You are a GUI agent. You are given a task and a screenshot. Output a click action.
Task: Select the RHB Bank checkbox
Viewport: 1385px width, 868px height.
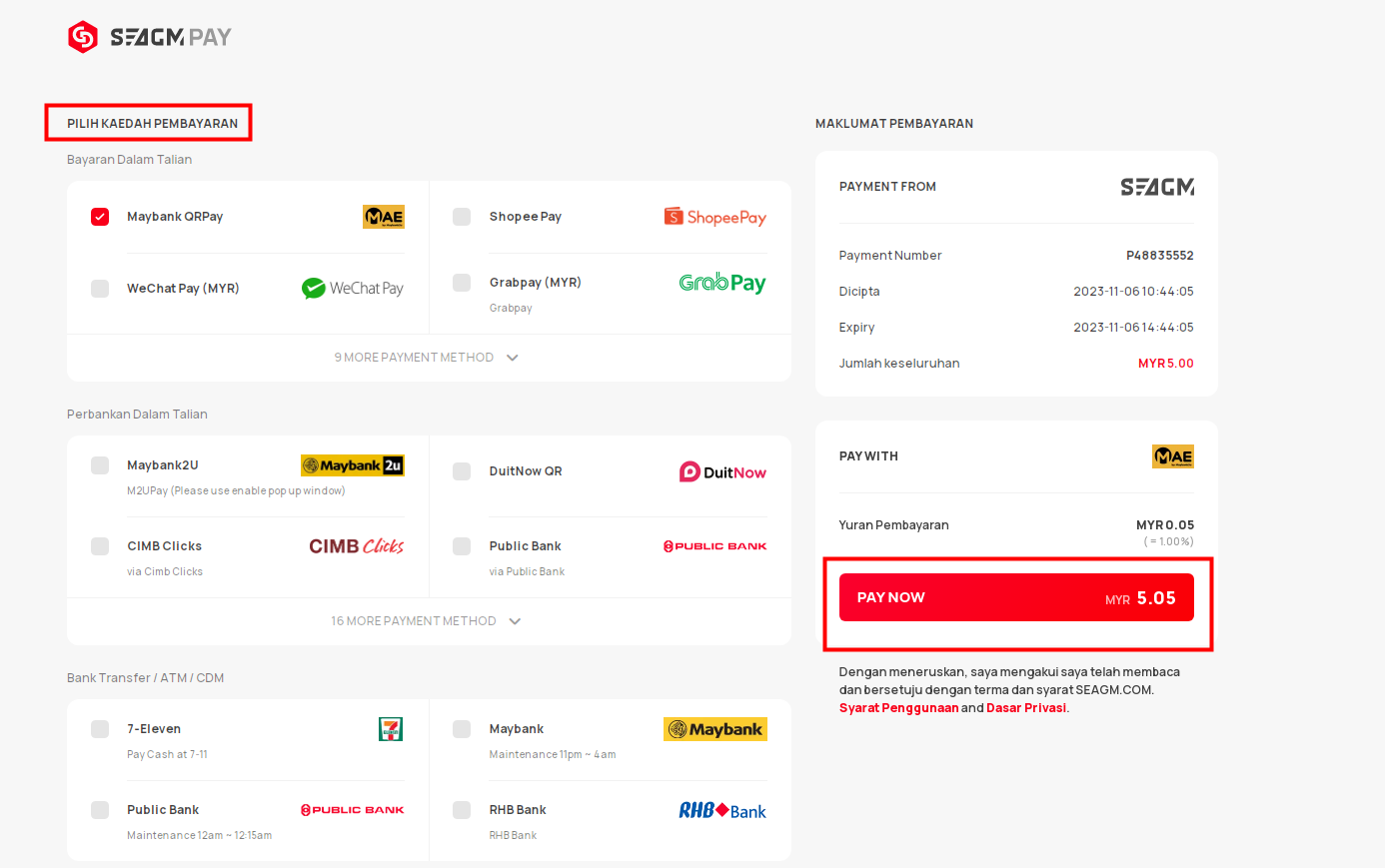[462, 810]
